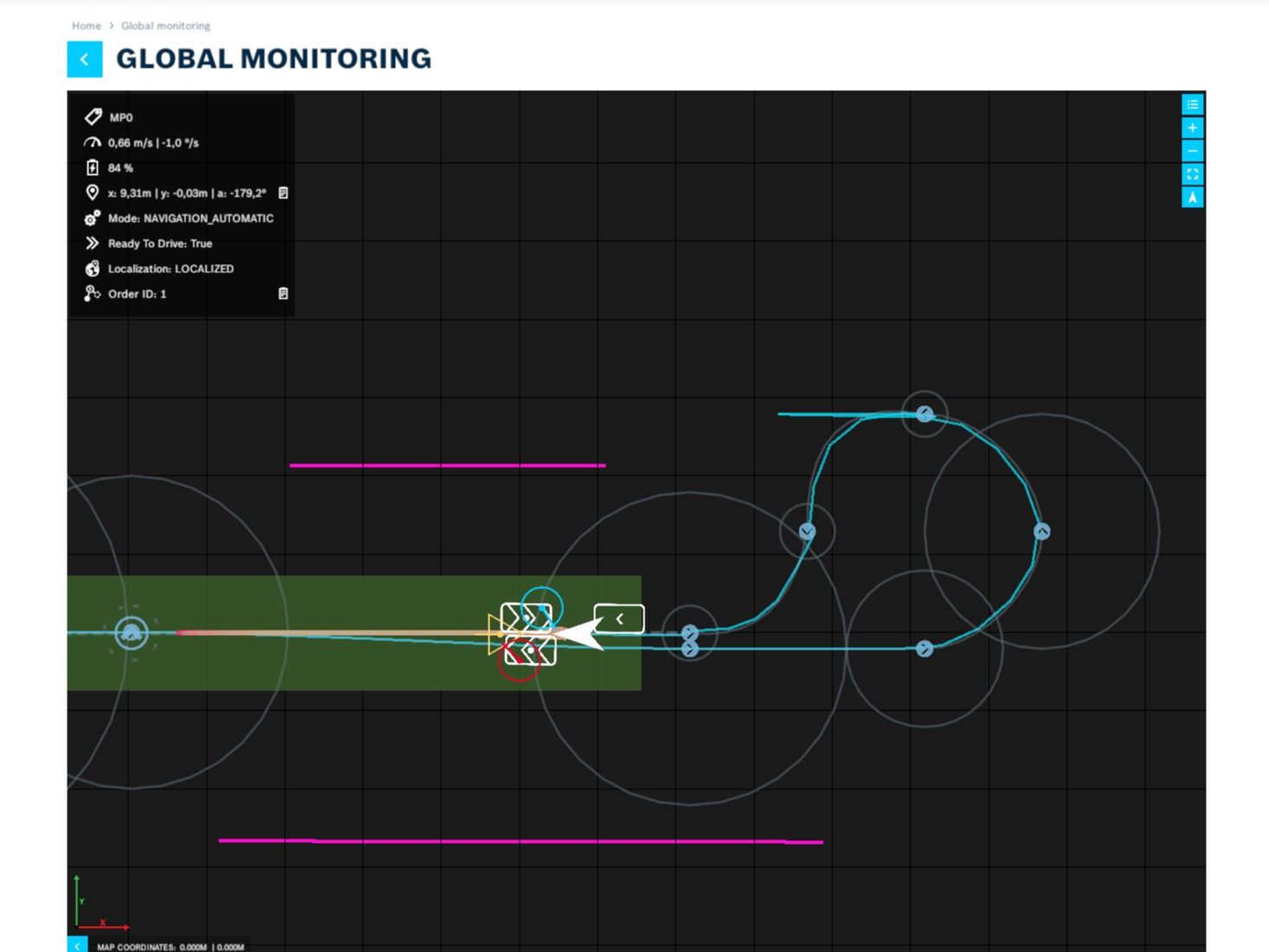Image resolution: width=1269 pixels, height=952 pixels.
Task: Select the downward-arrow route node on curve
Action: point(807,531)
